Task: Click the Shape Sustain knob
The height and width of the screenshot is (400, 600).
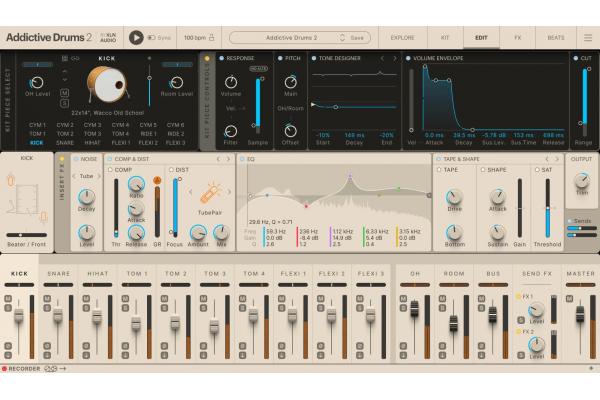Action: (497, 232)
